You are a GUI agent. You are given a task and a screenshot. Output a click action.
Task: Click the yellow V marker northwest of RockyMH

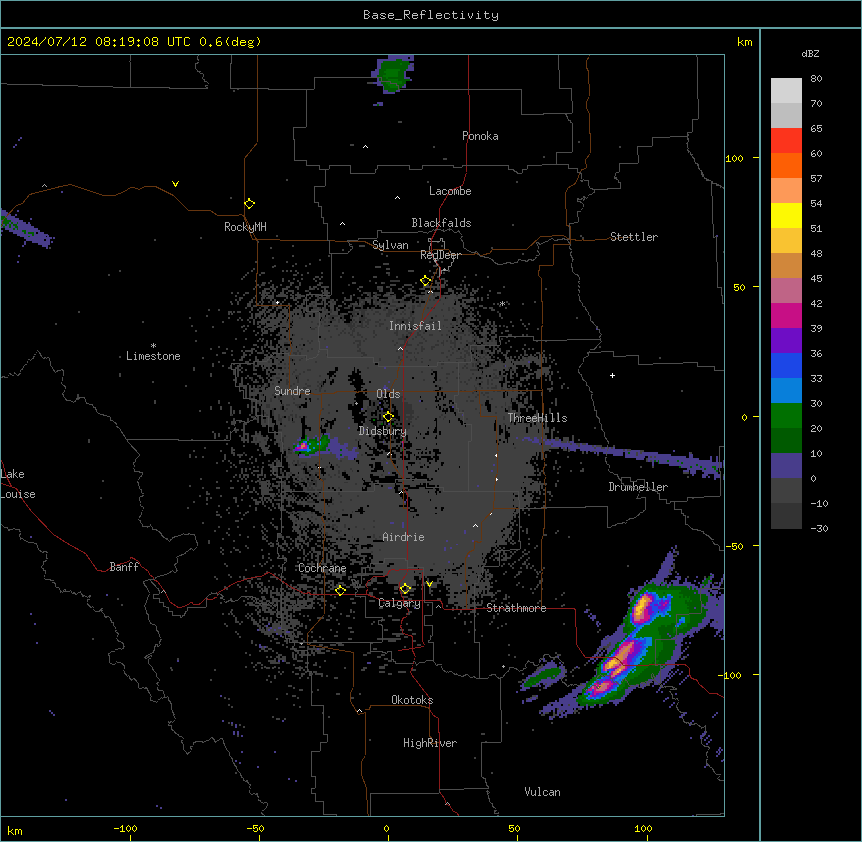tap(175, 184)
